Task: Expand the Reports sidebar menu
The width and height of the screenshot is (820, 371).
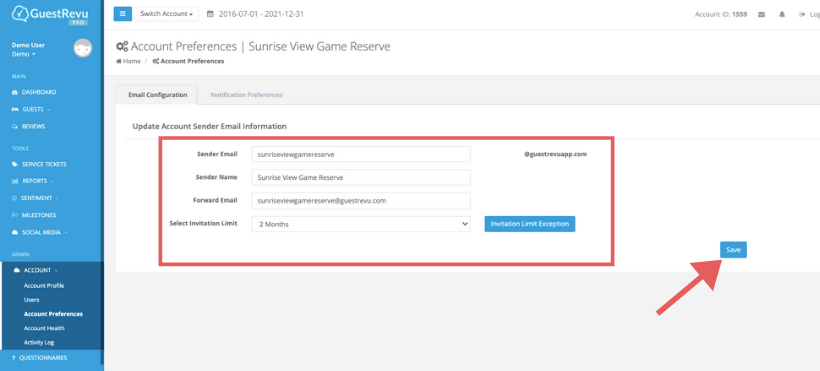Action: [38, 181]
